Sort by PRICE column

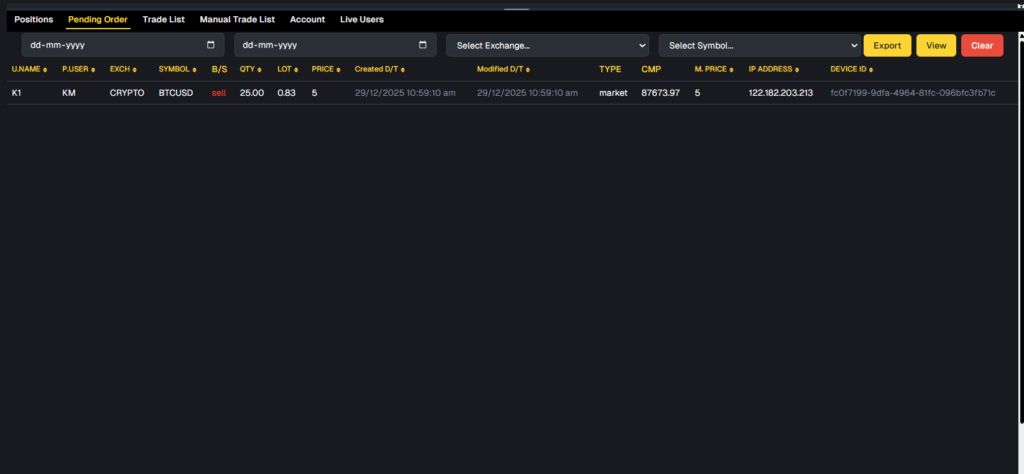click(x=326, y=69)
